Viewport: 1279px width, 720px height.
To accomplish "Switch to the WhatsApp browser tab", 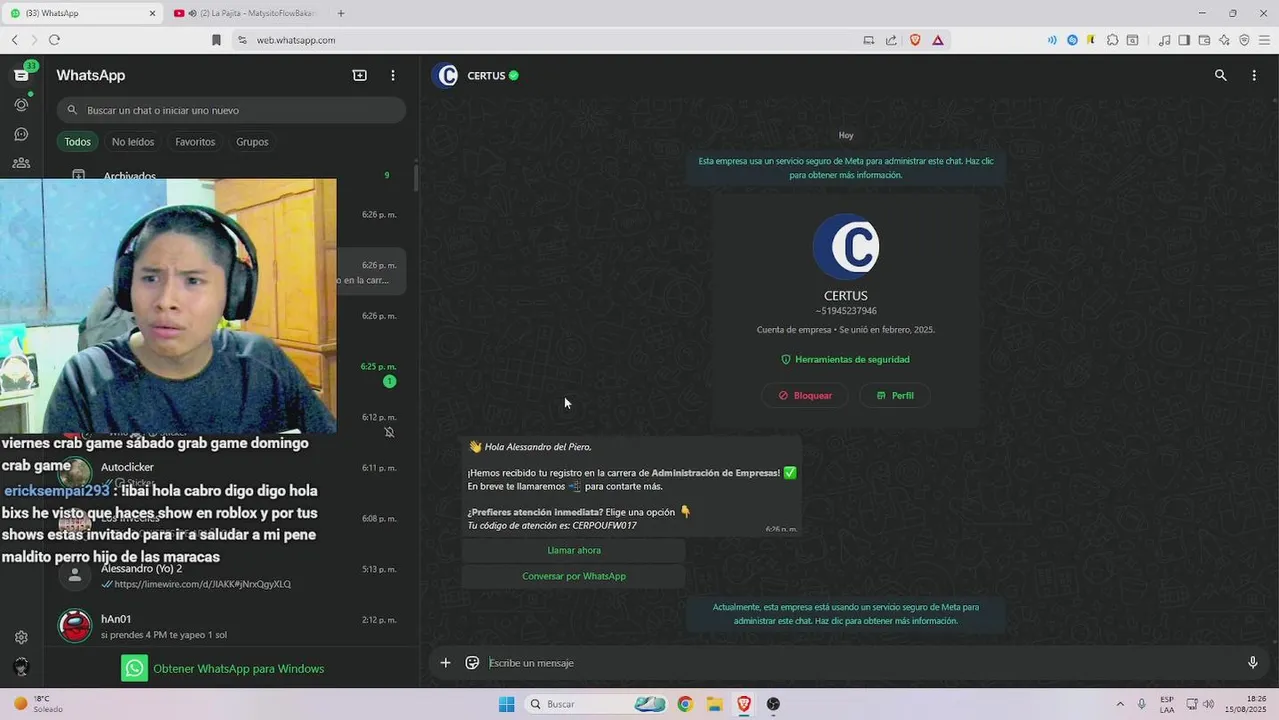I will click(x=83, y=13).
